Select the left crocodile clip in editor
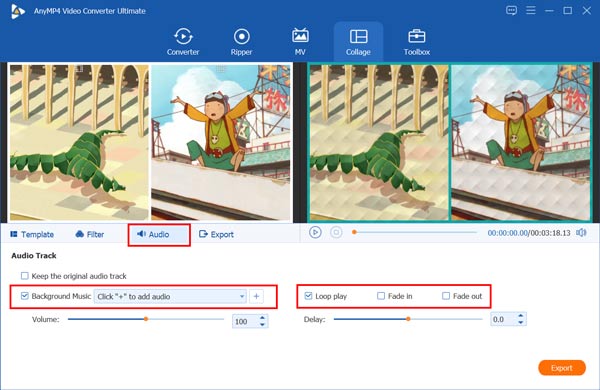The height and width of the screenshot is (390, 600). [x=78, y=142]
